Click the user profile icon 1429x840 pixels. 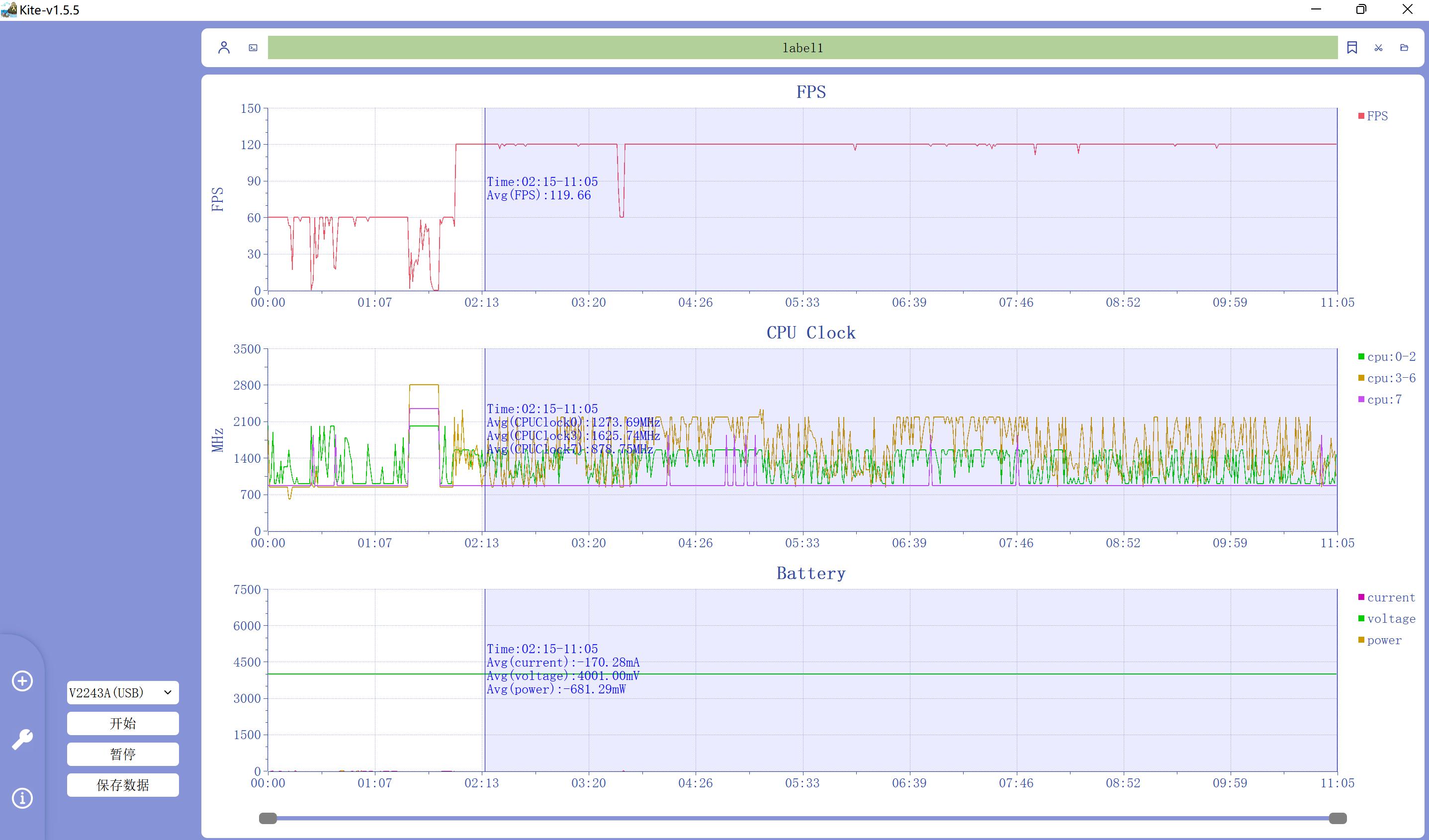coord(224,48)
